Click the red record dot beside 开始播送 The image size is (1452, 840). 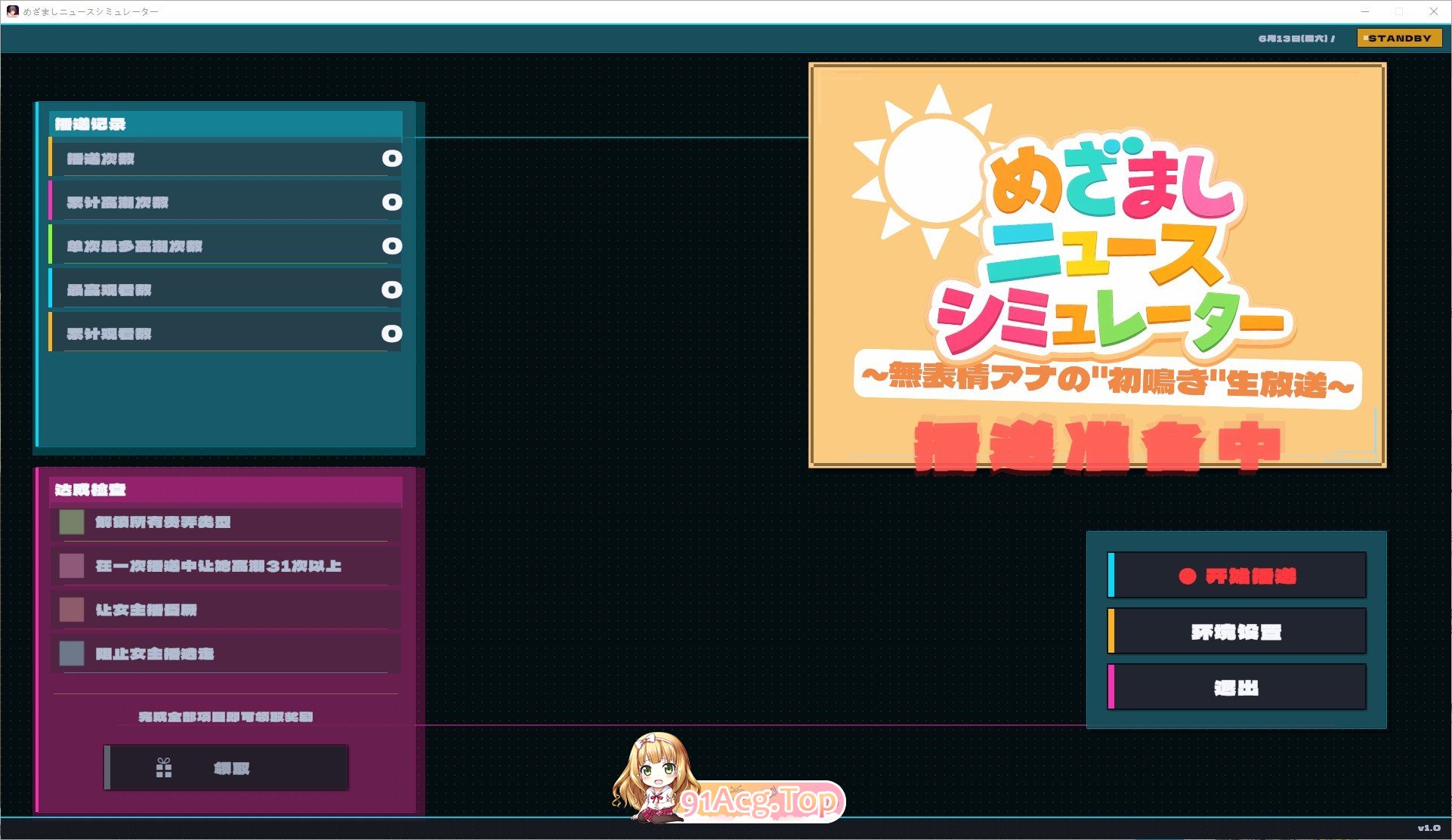point(1187,576)
